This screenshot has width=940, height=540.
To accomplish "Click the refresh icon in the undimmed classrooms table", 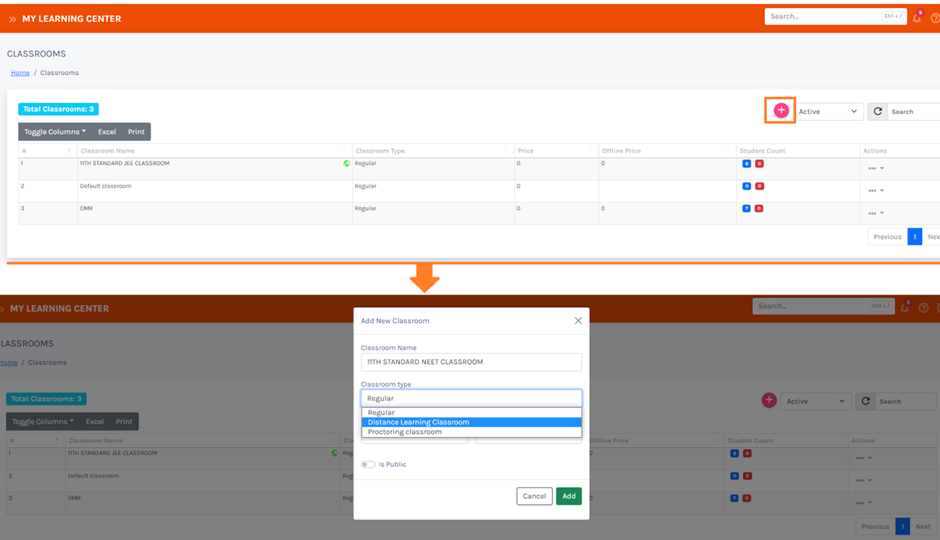I will [878, 111].
